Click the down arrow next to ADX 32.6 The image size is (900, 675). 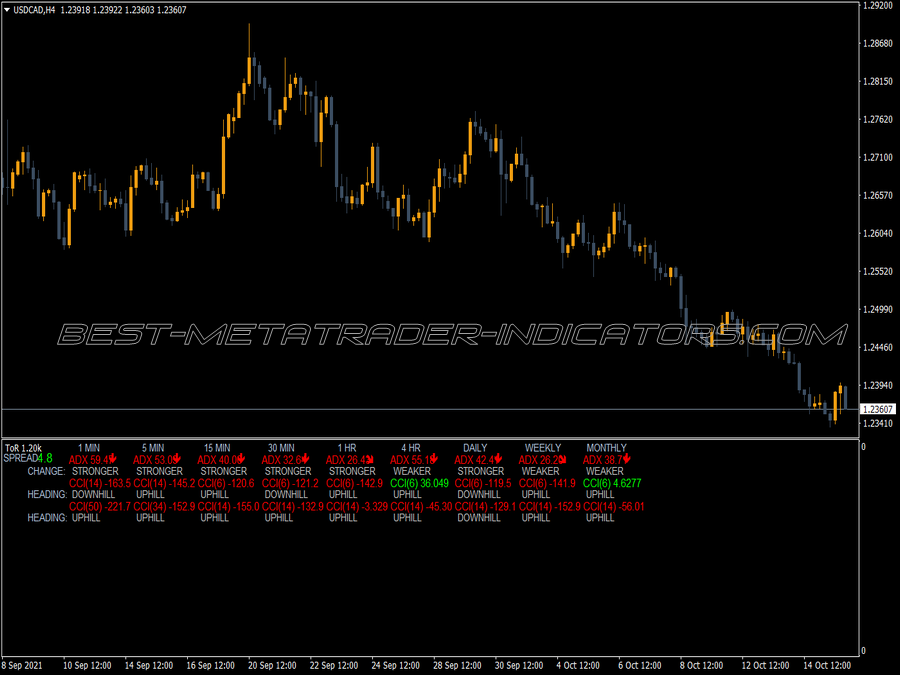click(306, 458)
